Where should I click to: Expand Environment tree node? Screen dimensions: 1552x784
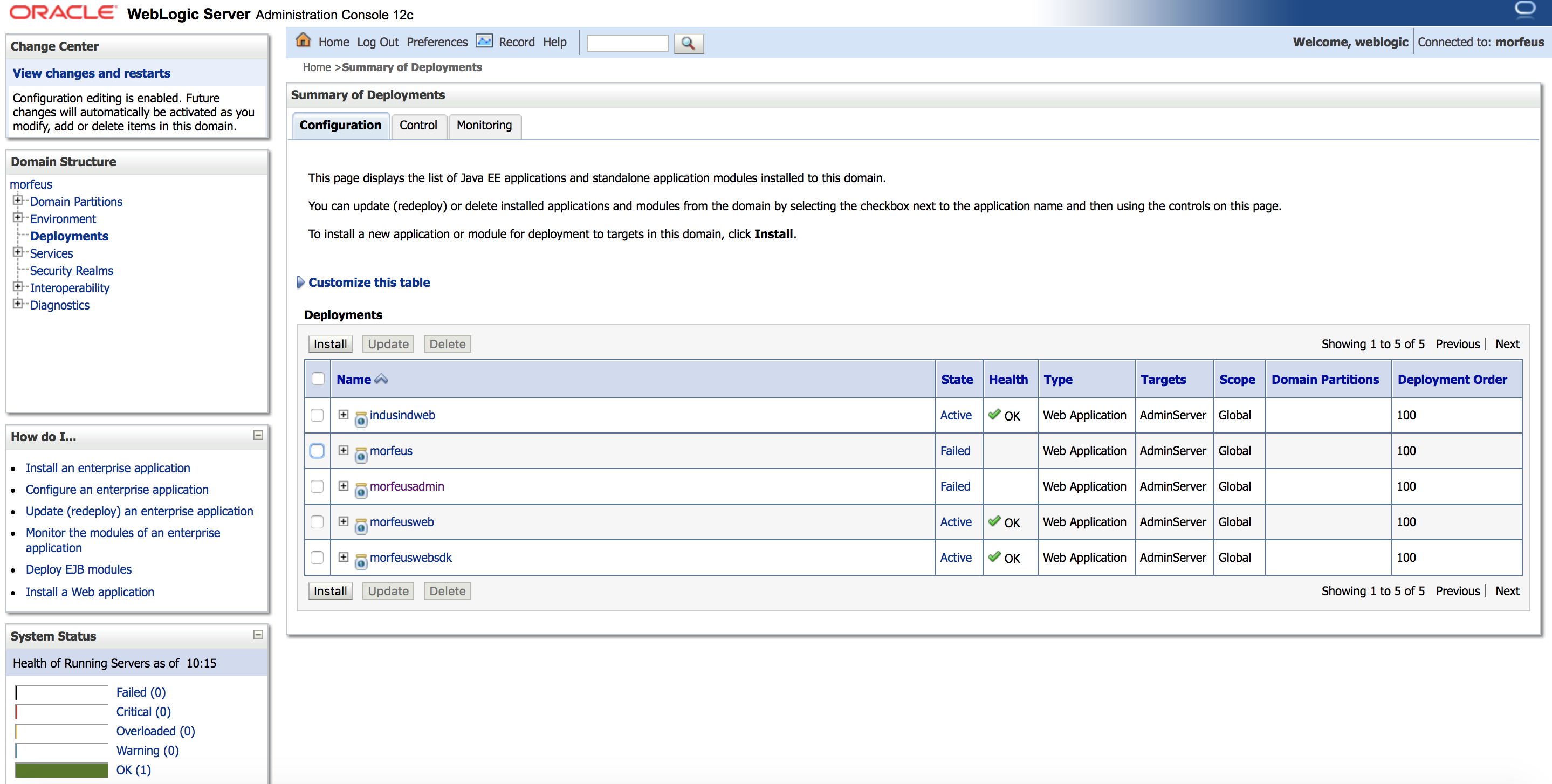(17, 217)
